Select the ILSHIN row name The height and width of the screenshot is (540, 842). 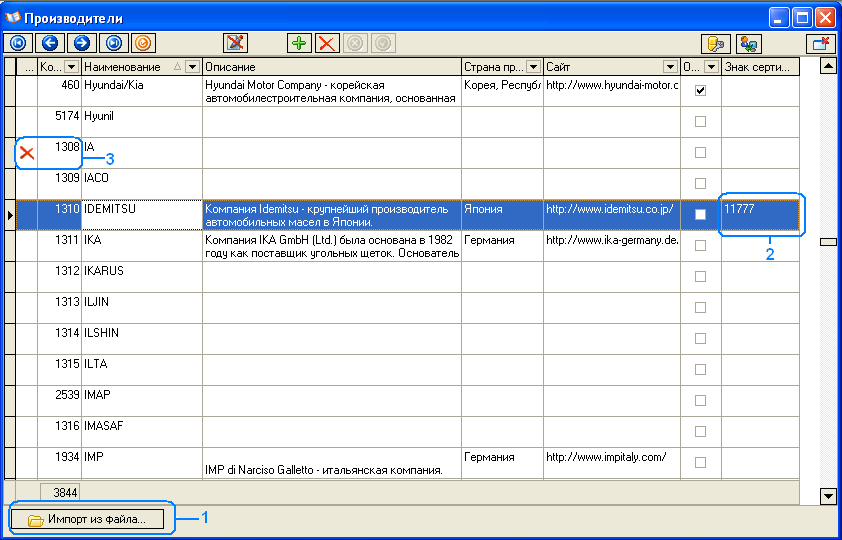[142, 339]
